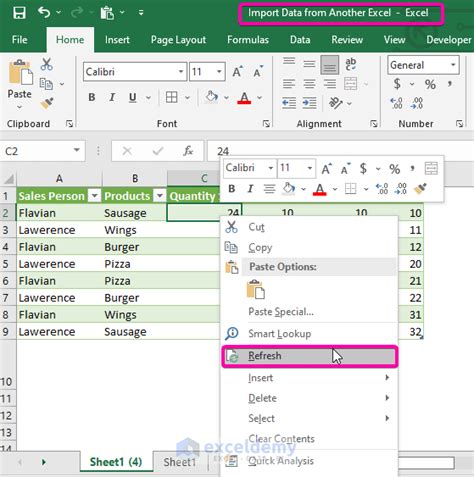The height and width of the screenshot is (477, 474).
Task: Switch to the Data tab
Action: (x=300, y=40)
